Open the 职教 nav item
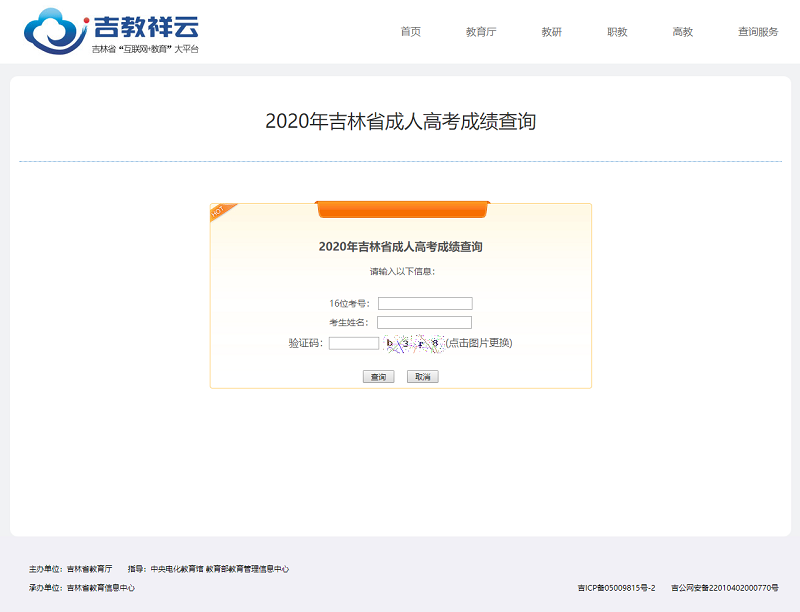The width and height of the screenshot is (800, 612). click(x=617, y=32)
